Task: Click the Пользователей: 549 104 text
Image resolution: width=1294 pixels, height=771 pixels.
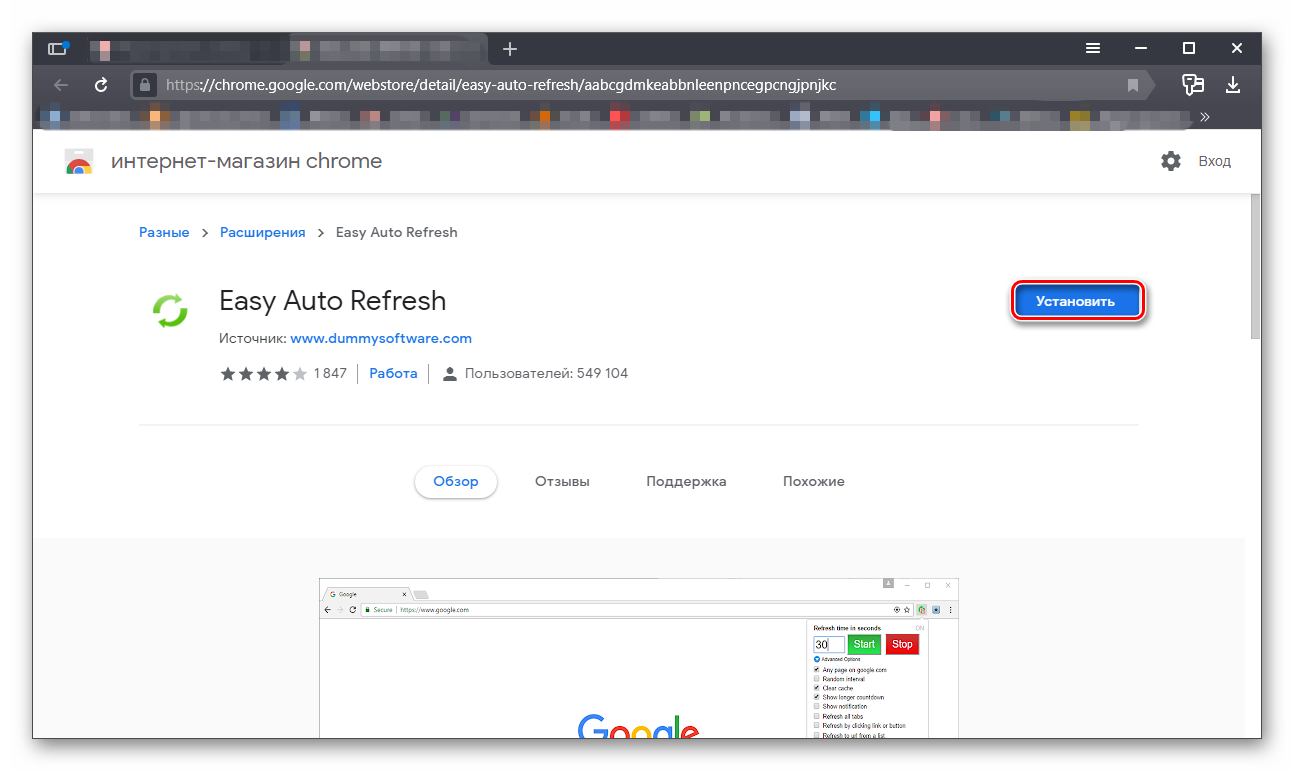Action: [547, 373]
